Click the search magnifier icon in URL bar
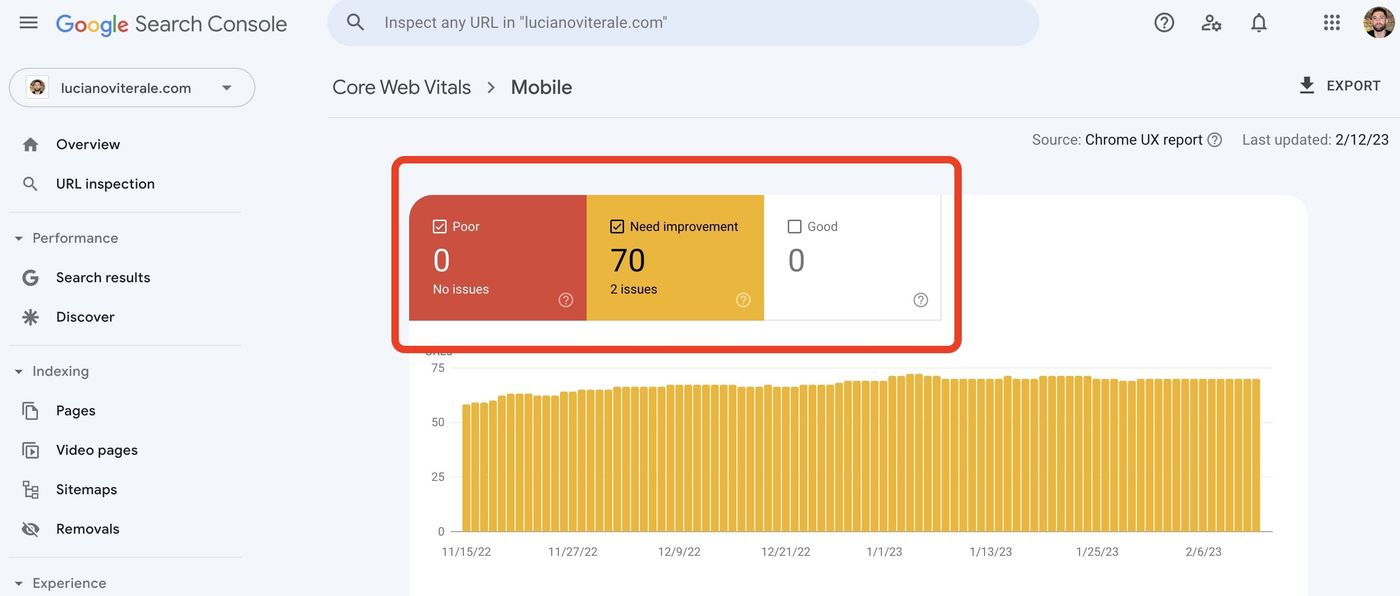1400x596 pixels. point(355,22)
